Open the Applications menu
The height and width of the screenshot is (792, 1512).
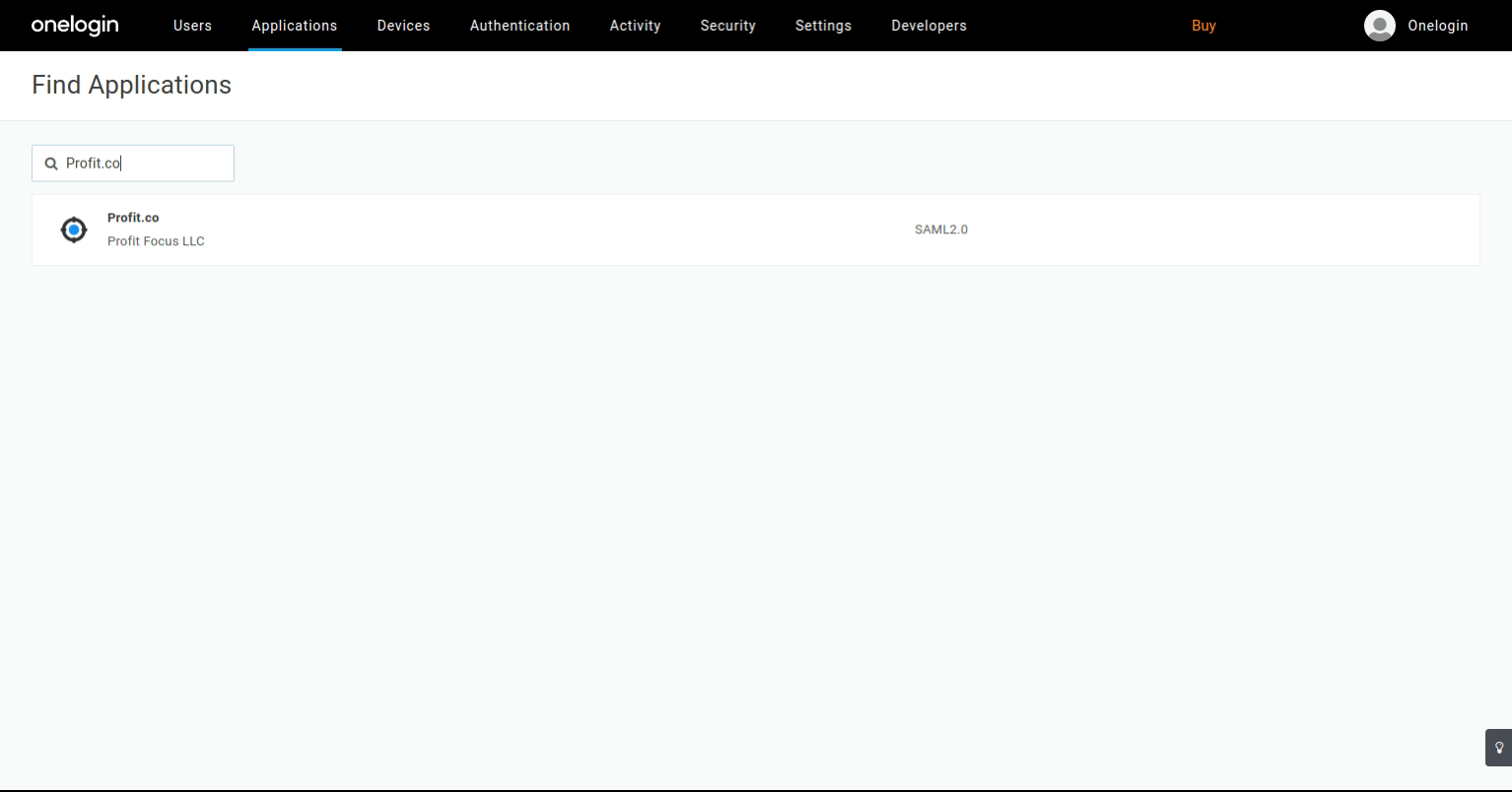(295, 26)
